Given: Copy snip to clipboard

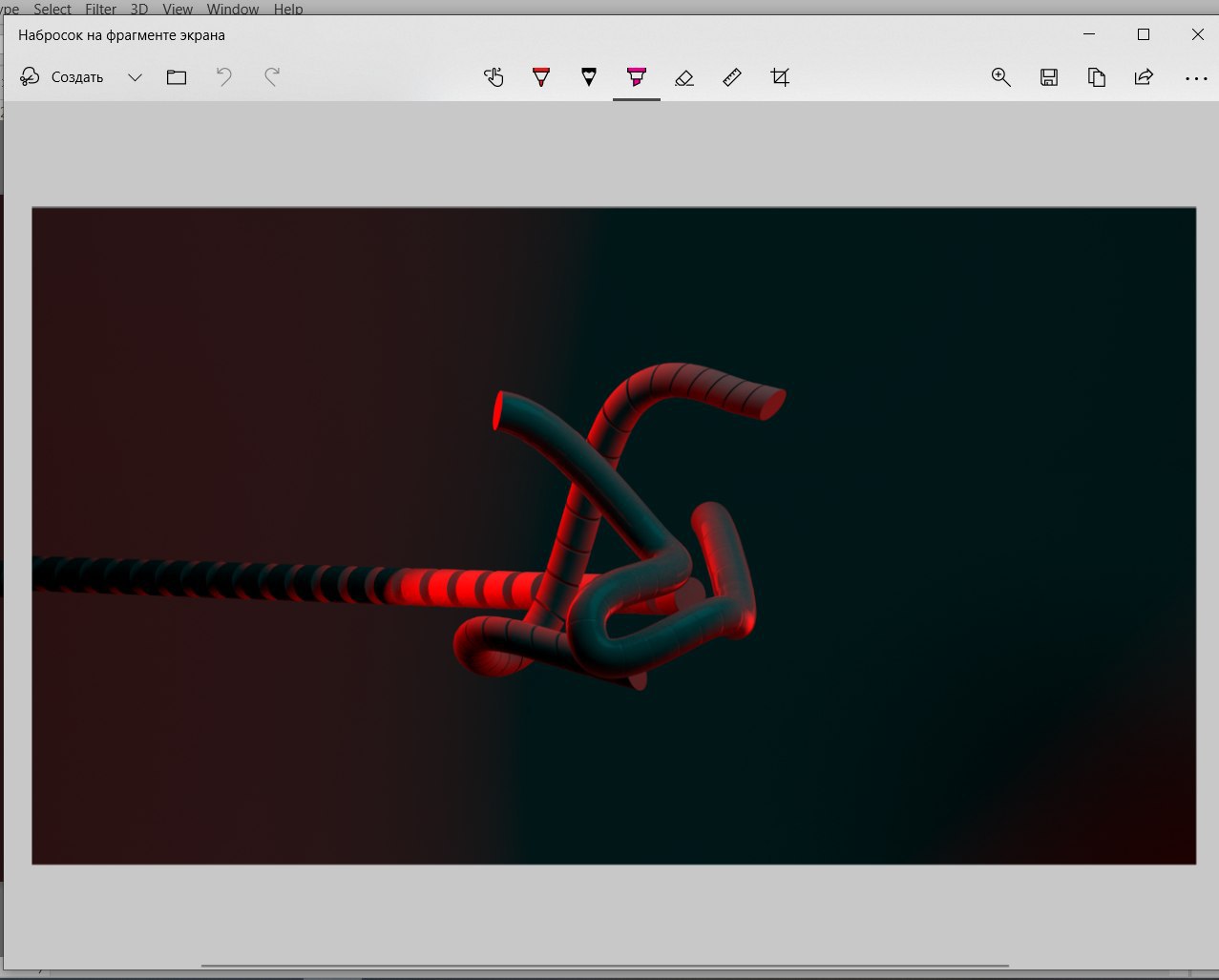Looking at the screenshot, I should coord(1096,77).
